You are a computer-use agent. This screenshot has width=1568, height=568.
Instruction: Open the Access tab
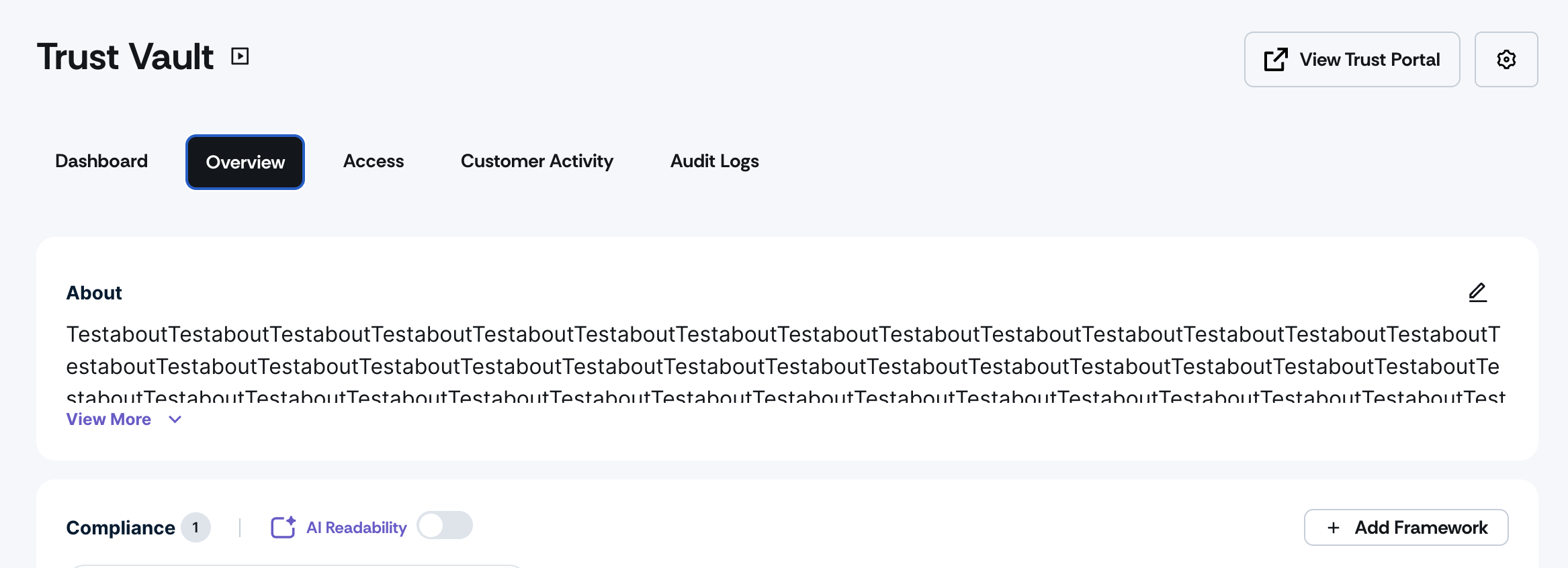pyautogui.click(x=374, y=161)
